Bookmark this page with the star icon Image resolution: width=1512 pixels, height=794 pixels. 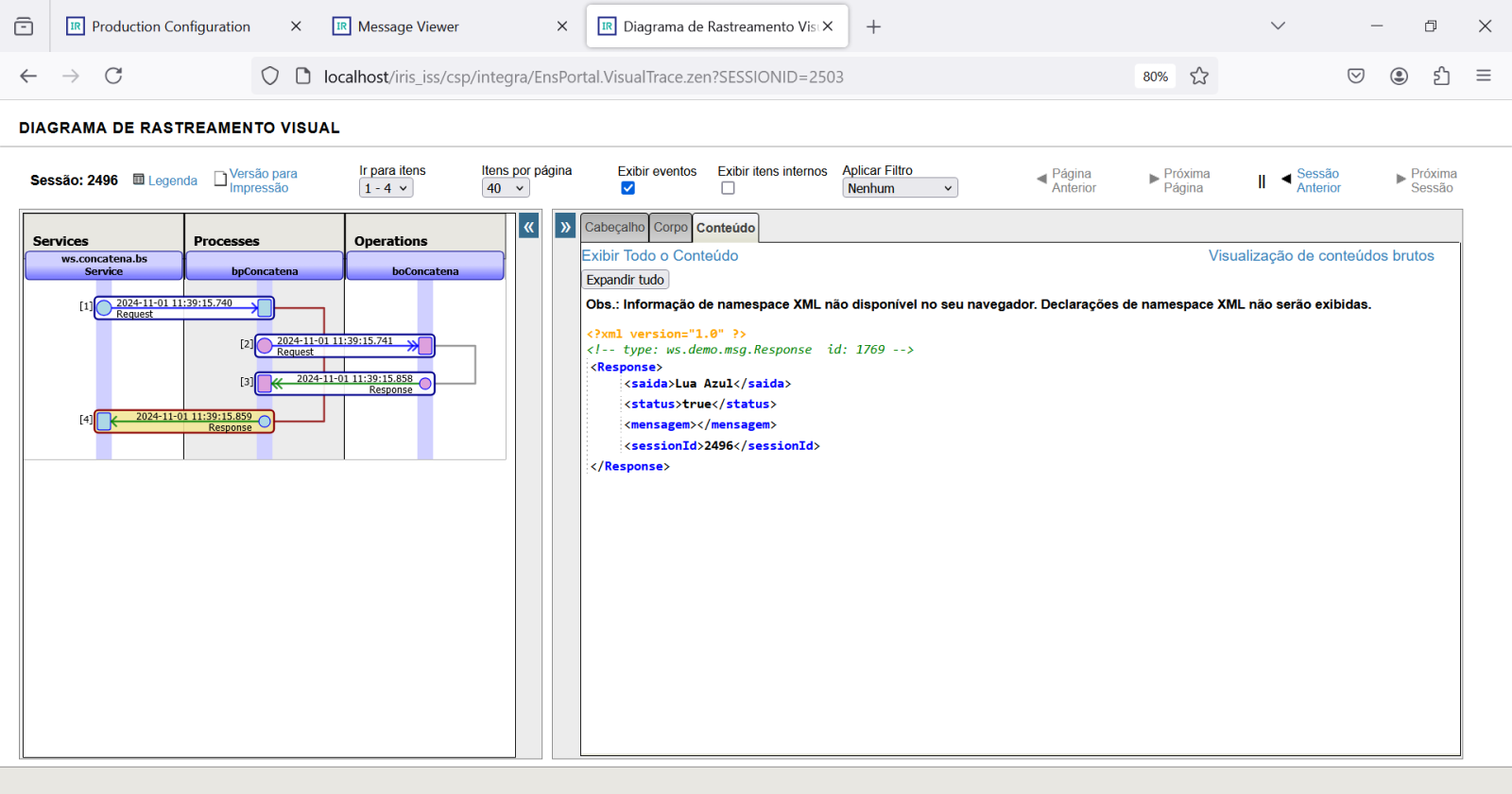pyautogui.click(x=1199, y=77)
